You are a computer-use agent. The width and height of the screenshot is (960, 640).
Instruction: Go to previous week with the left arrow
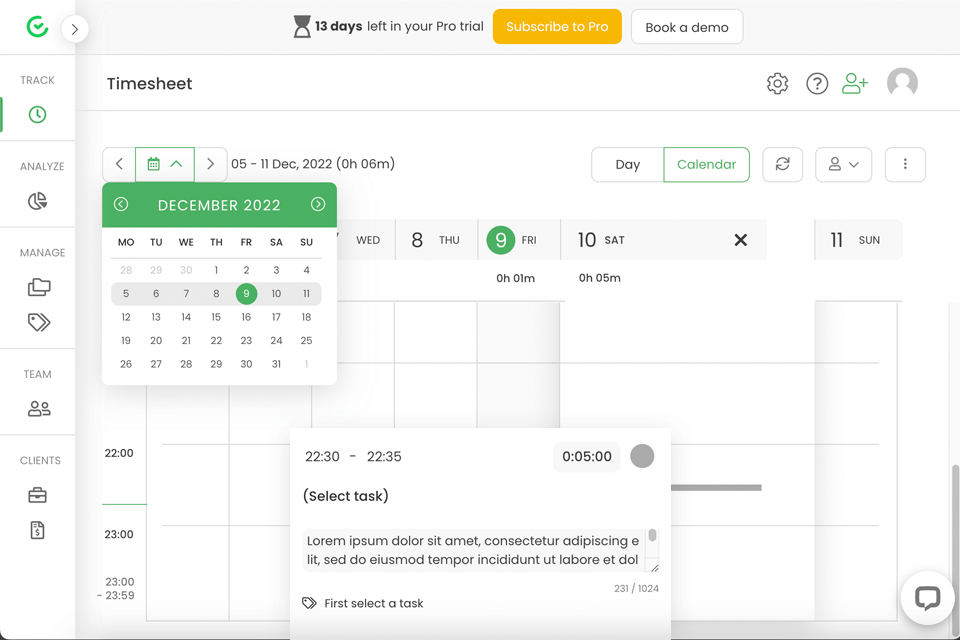coord(119,164)
